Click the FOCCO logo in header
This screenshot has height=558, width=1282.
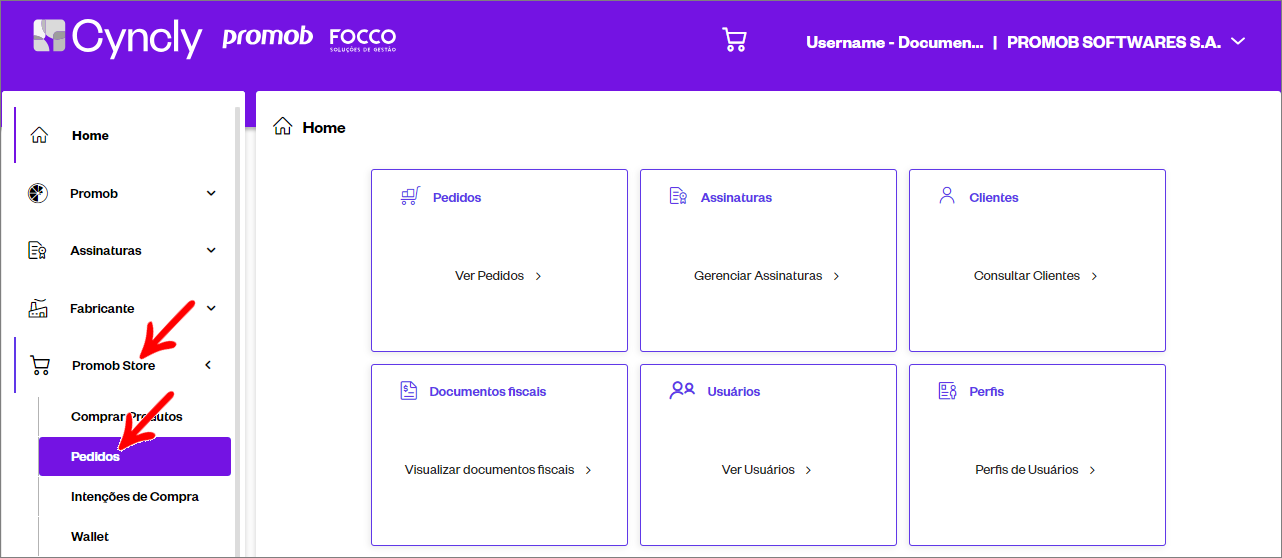pos(362,39)
